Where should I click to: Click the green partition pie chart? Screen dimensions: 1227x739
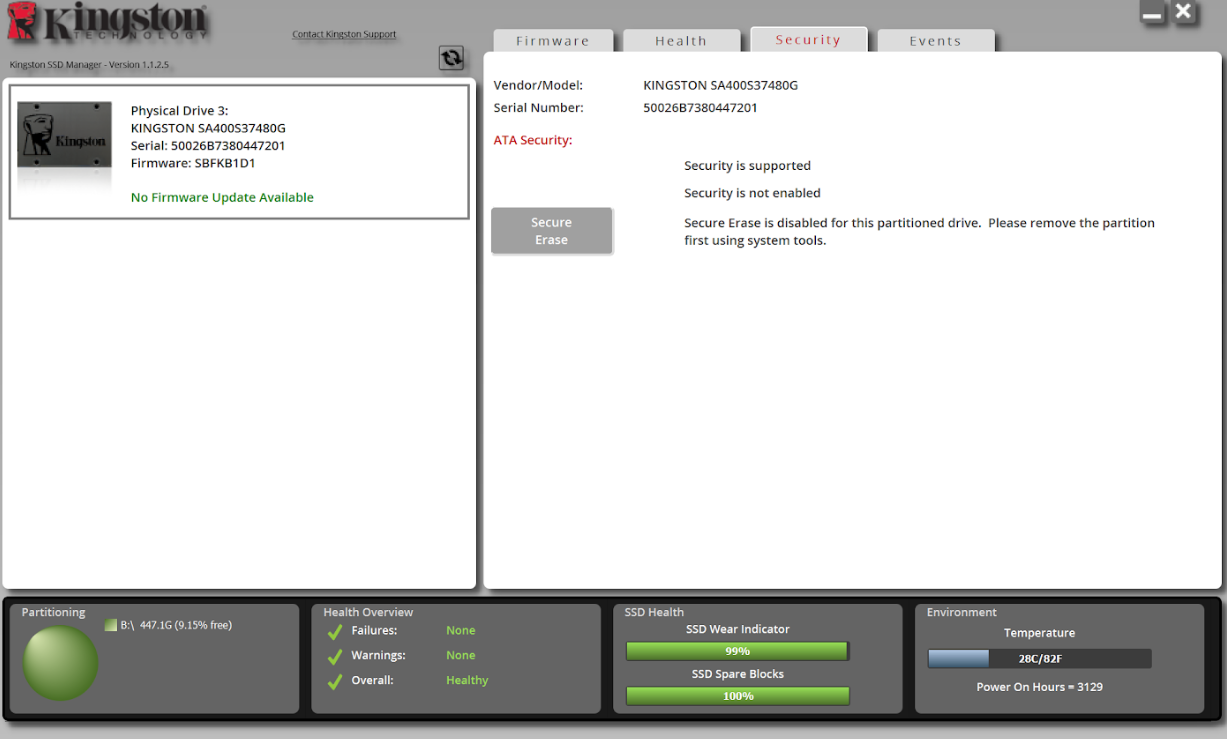click(x=61, y=663)
